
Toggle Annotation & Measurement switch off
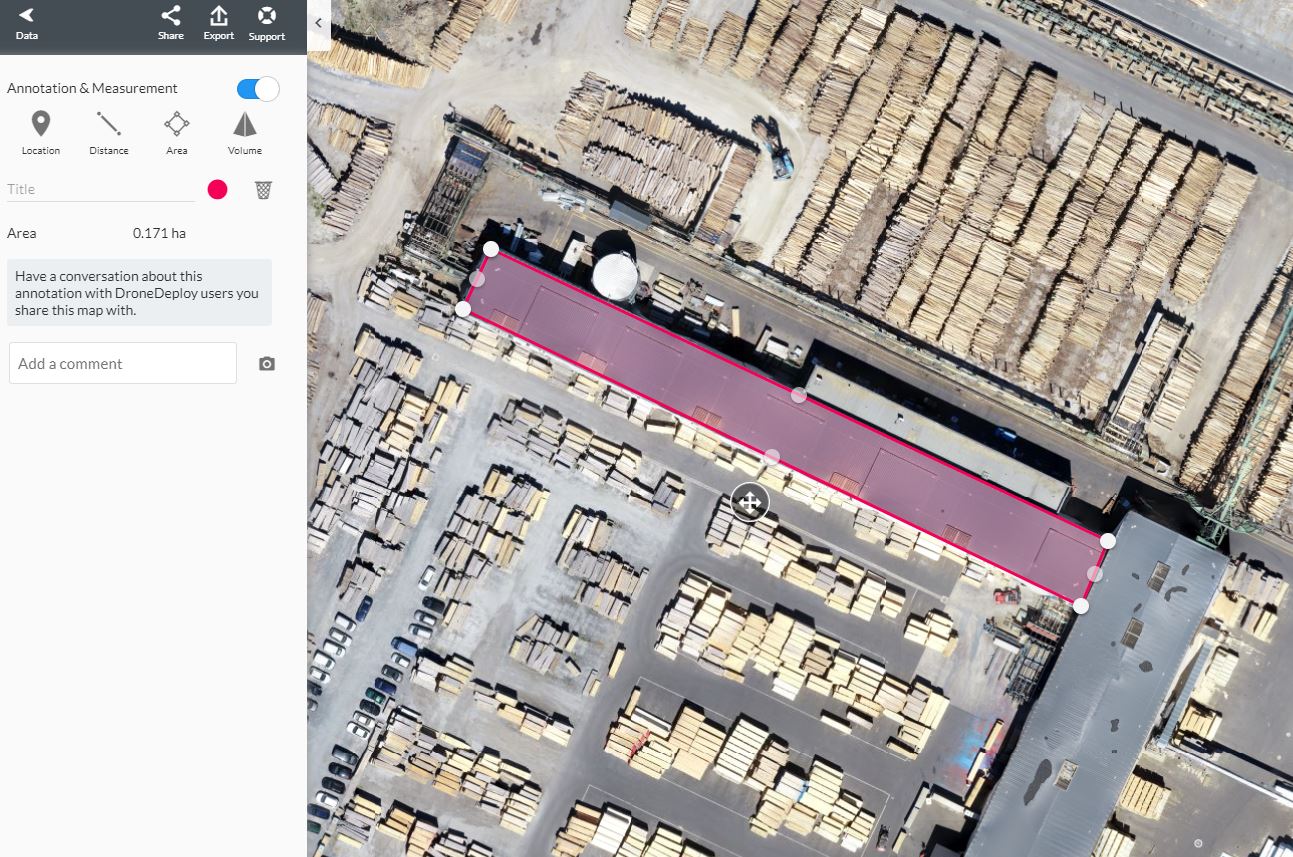(258, 89)
